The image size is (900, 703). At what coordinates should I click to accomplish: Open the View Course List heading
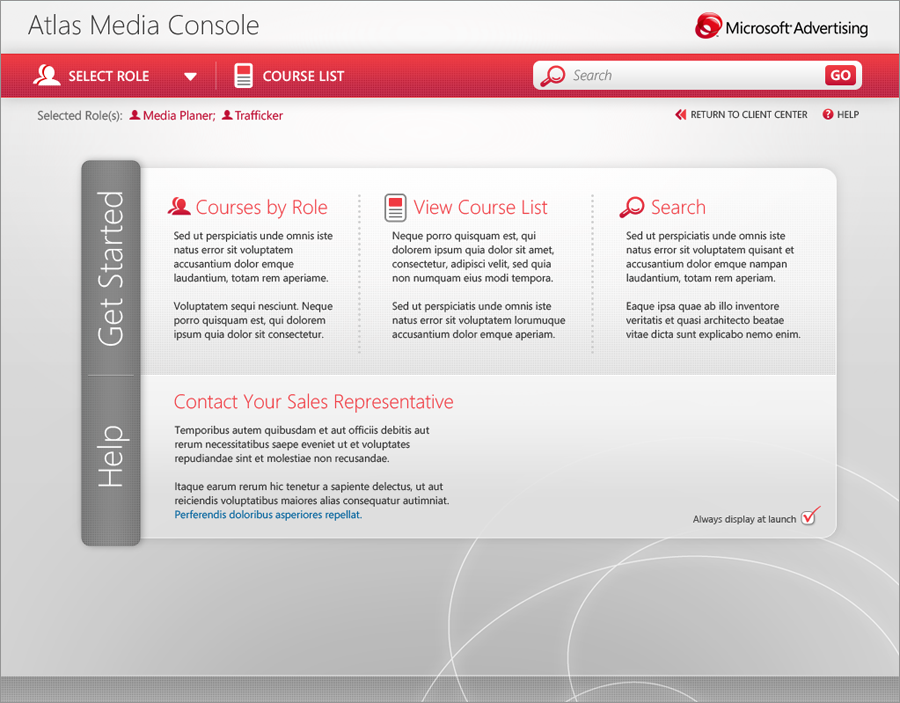pyautogui.click(x=480, y=207)
